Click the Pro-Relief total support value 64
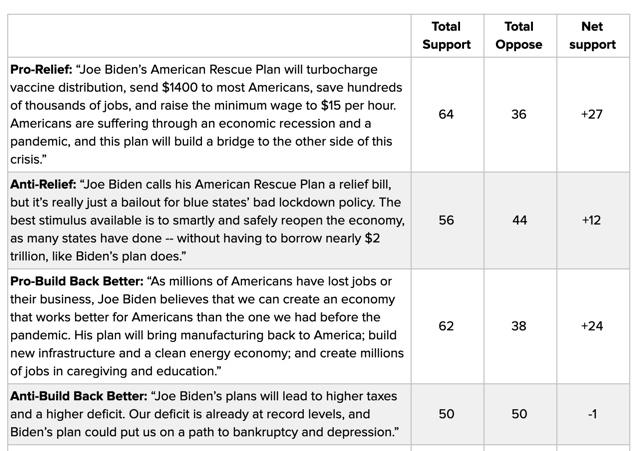The image size is (635, 451). tap(446, 115)
